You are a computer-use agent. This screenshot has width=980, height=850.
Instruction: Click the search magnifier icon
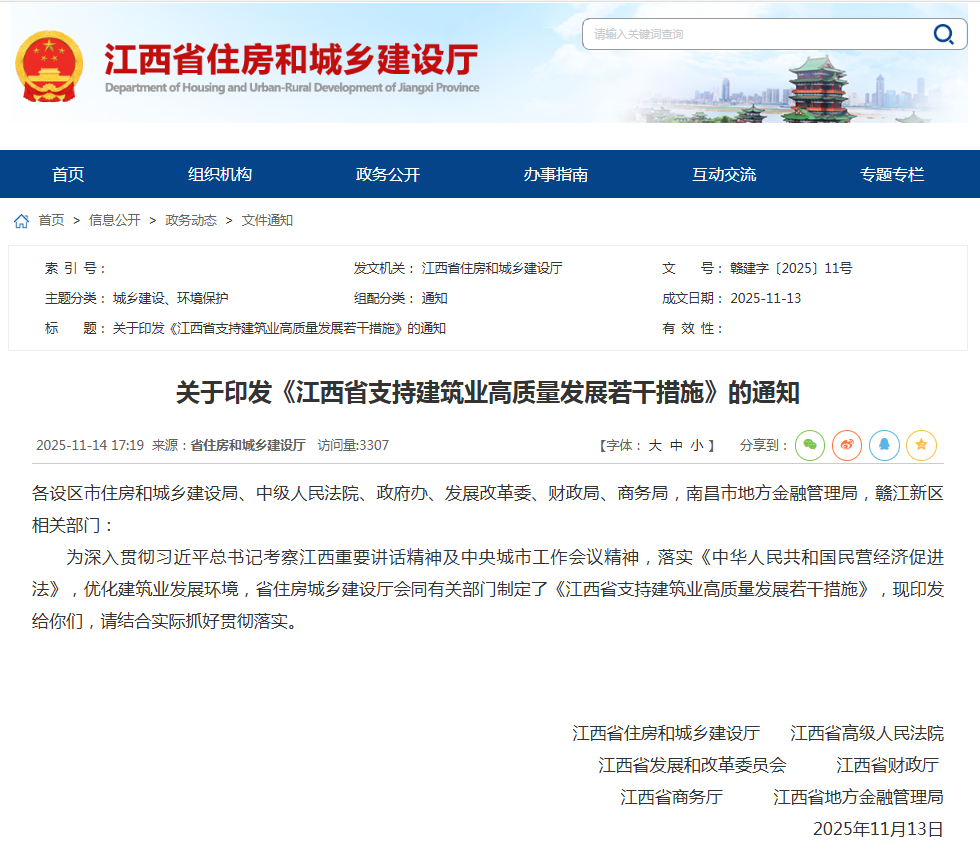(943, 35)
